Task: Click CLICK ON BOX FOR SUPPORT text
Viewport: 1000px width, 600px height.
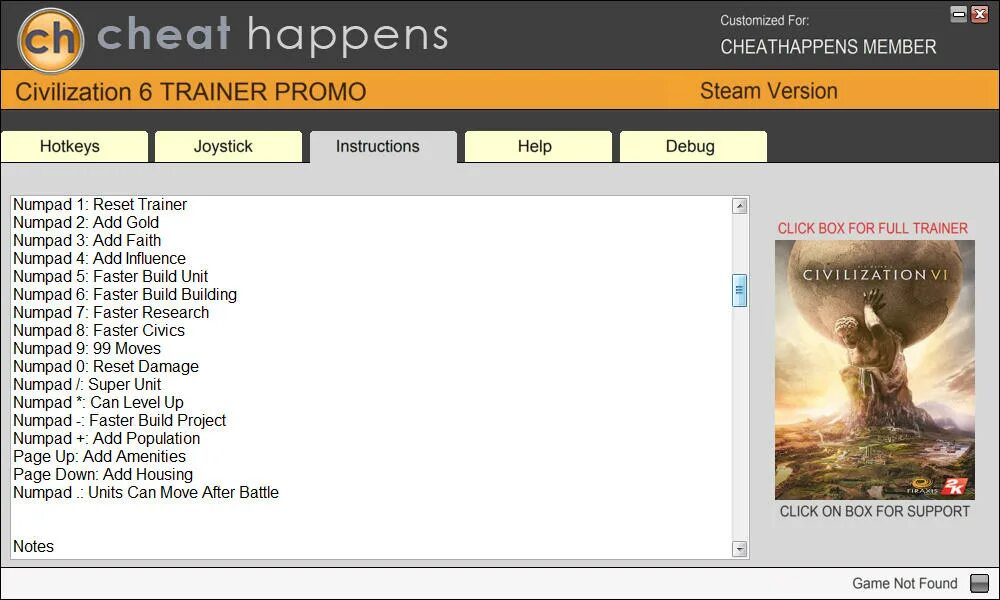Action: tap(874, 511)
